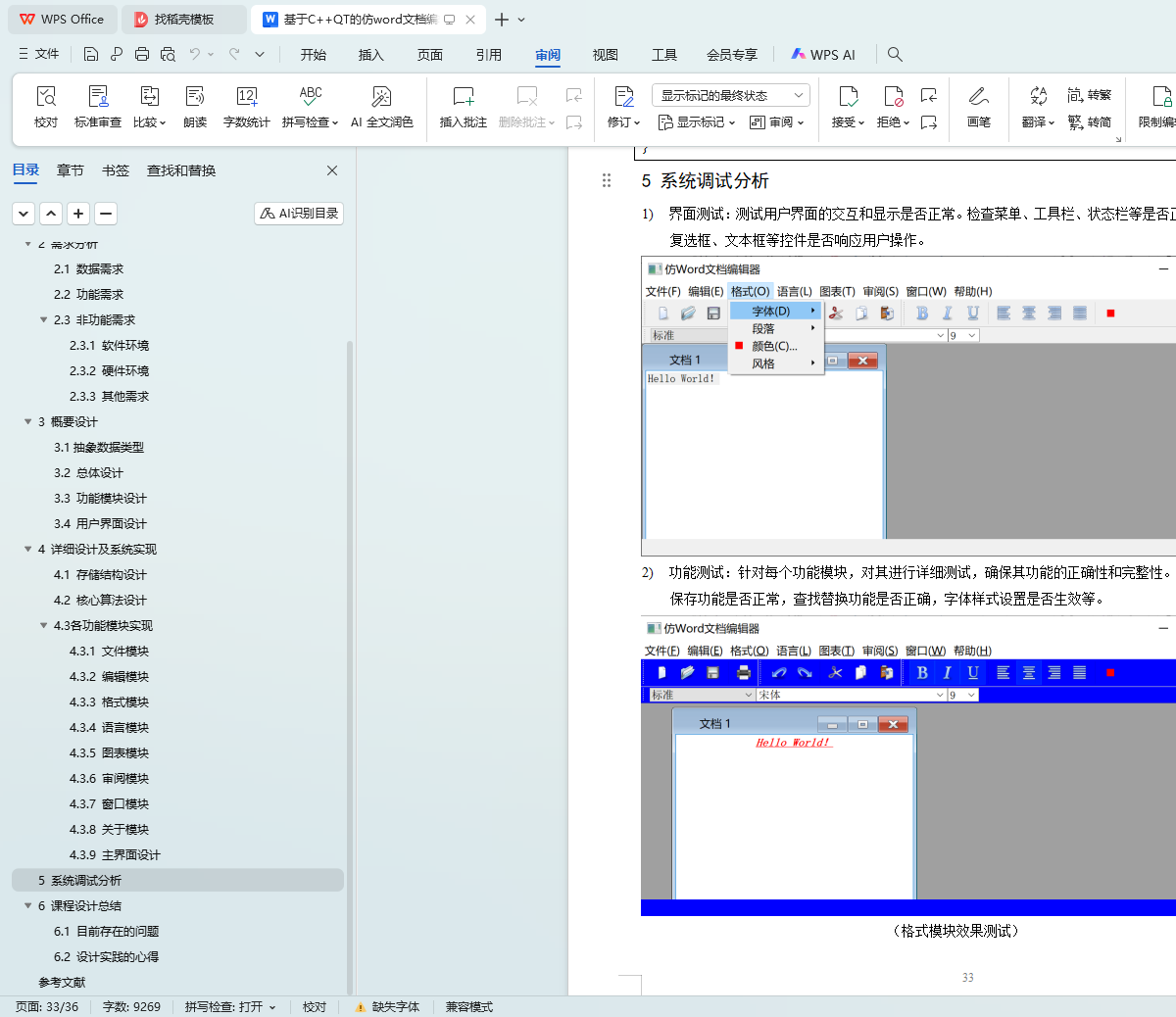Click 会员专享 tab

click(x=732, y=55)
